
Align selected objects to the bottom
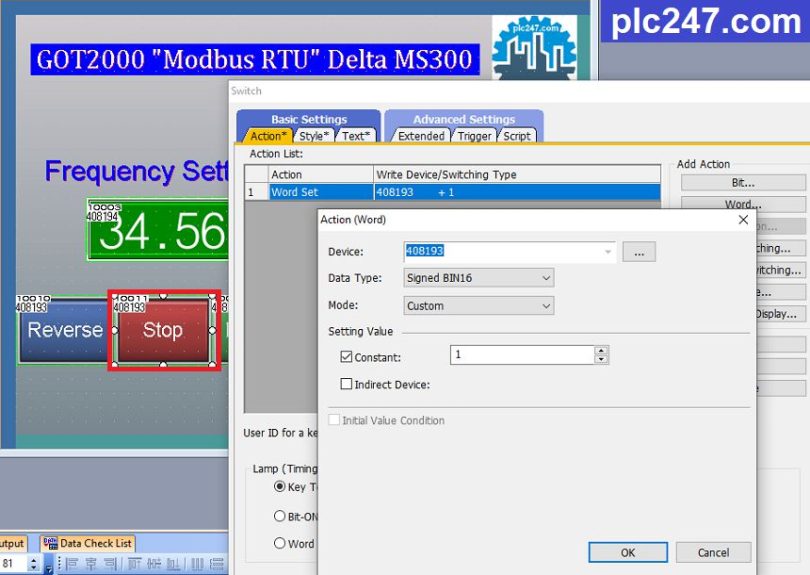click(173, 564)
